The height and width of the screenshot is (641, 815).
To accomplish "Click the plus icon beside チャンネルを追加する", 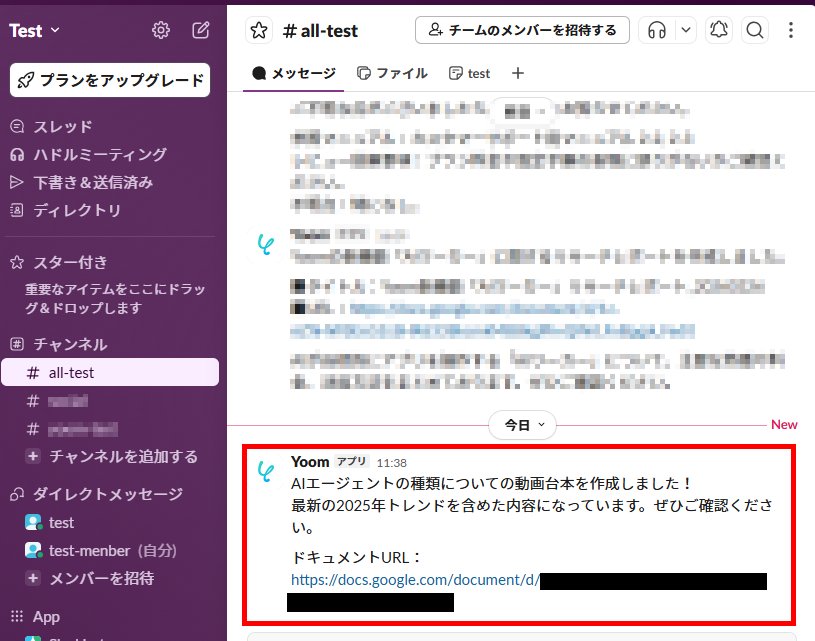I will click(33, 456).
